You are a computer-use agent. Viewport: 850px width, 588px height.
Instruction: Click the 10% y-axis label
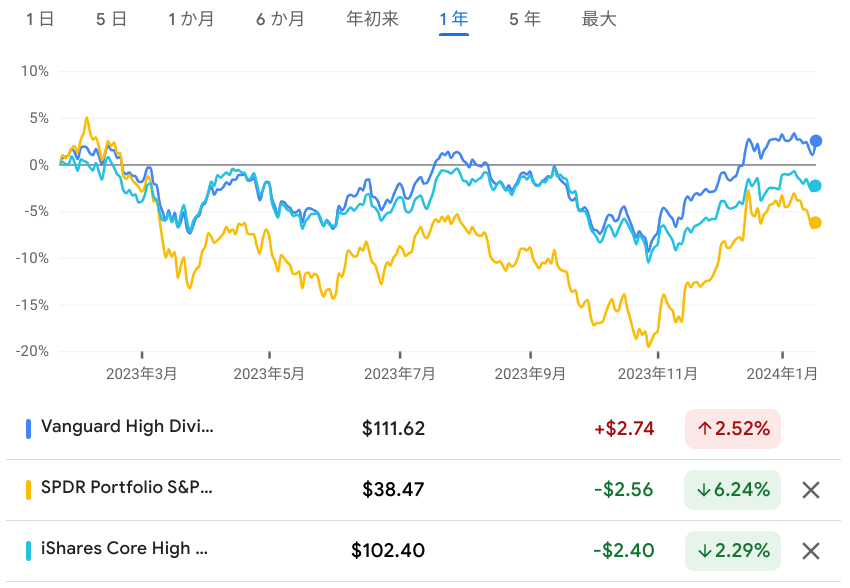point(35,72)
